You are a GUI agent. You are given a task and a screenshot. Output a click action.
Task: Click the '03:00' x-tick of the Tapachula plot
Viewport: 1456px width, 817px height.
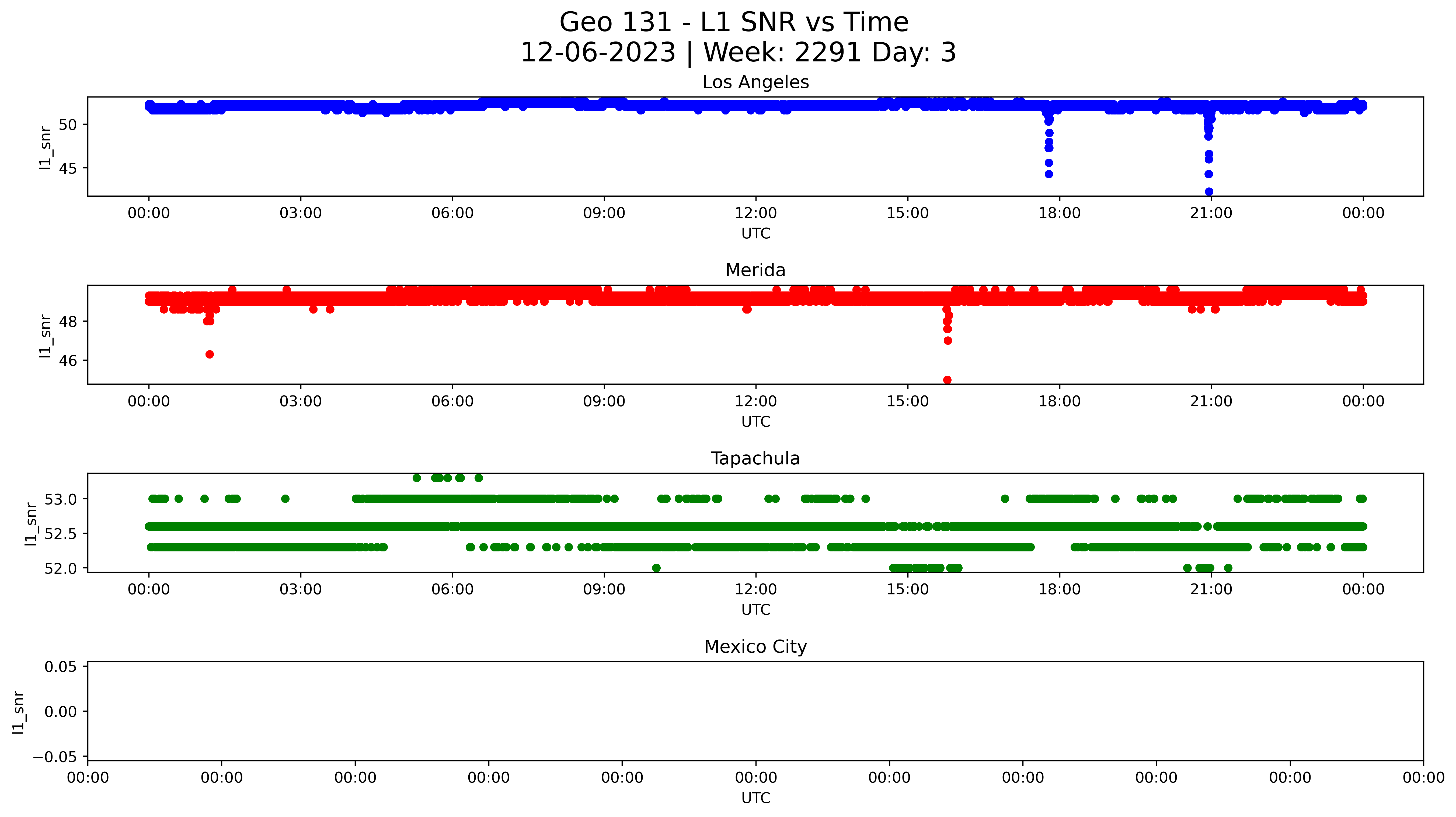coord(301,589)
